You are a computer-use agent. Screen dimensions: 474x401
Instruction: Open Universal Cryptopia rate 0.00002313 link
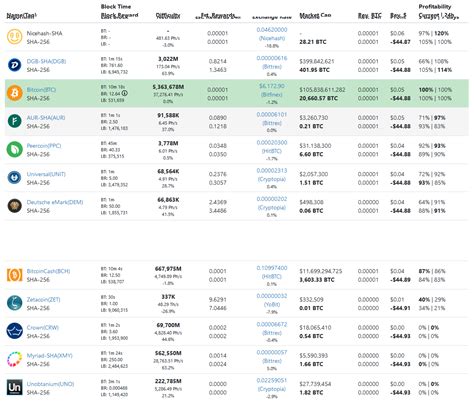pyautogui.click(x=272, y=170)
